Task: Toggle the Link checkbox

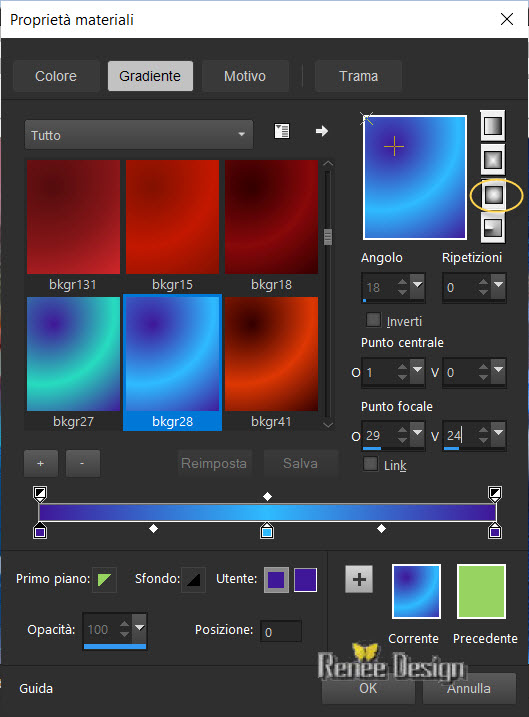Action: [x=370, y=464]
